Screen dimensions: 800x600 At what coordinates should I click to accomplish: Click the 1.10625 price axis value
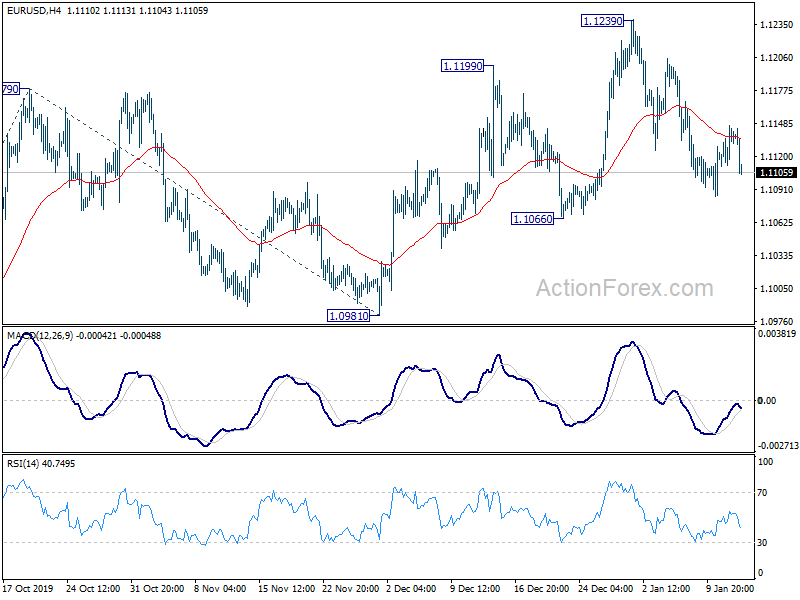[777, 222]
